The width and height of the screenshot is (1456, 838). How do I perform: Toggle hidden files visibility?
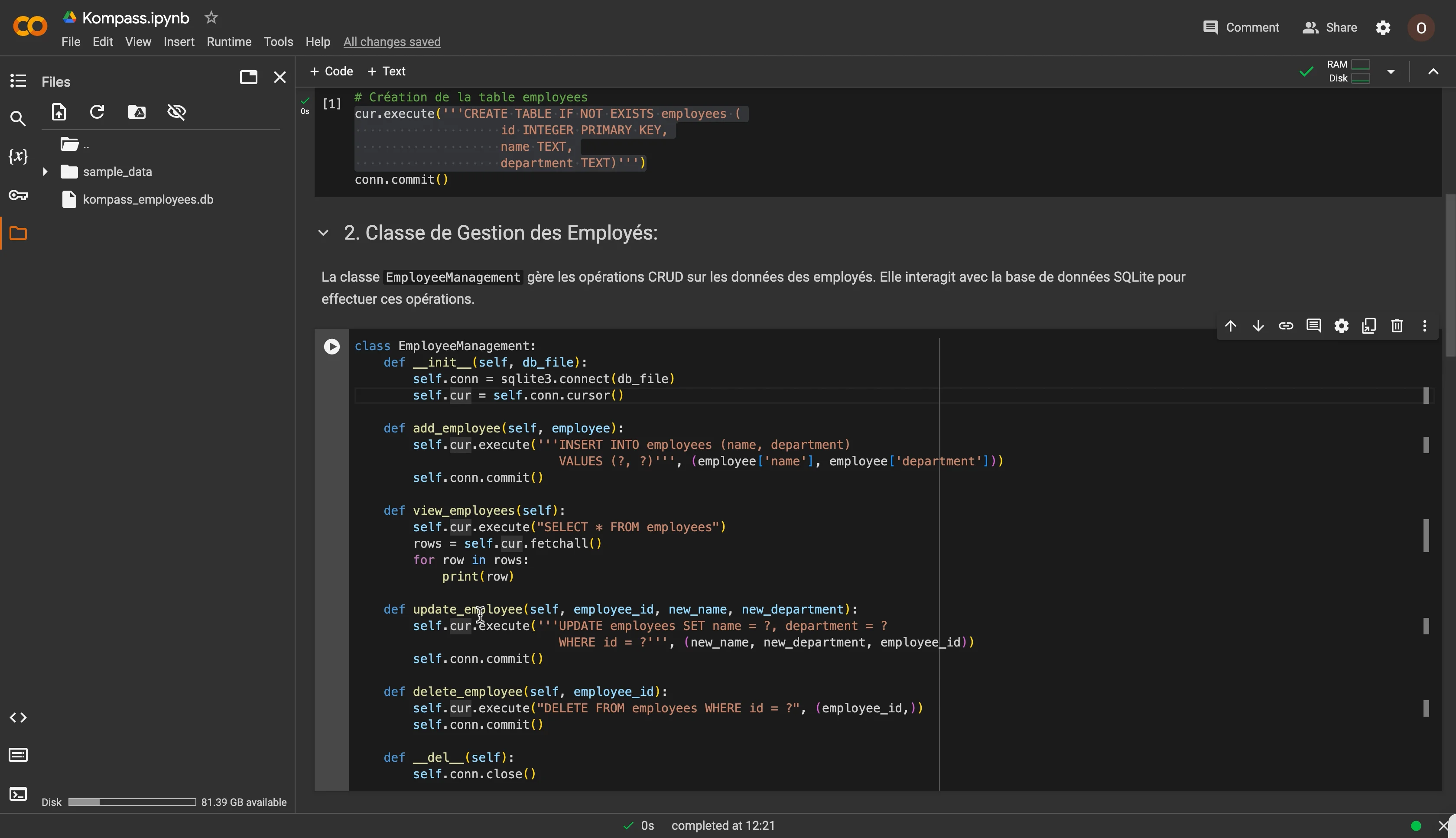tap(177, 112)
